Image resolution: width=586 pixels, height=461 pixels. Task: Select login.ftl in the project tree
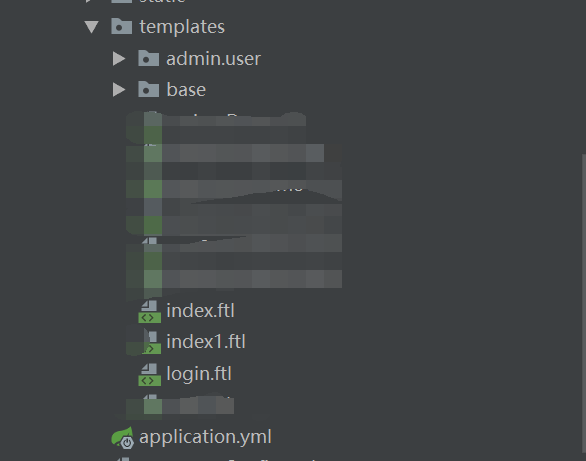(x=199, y=374)
